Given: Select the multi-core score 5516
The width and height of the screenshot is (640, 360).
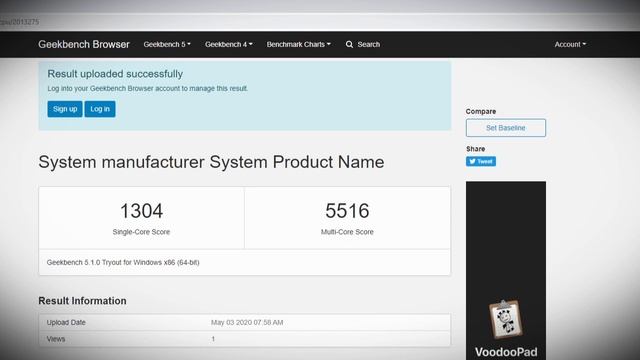Looking at the screenshot, I should click(347, 211).
